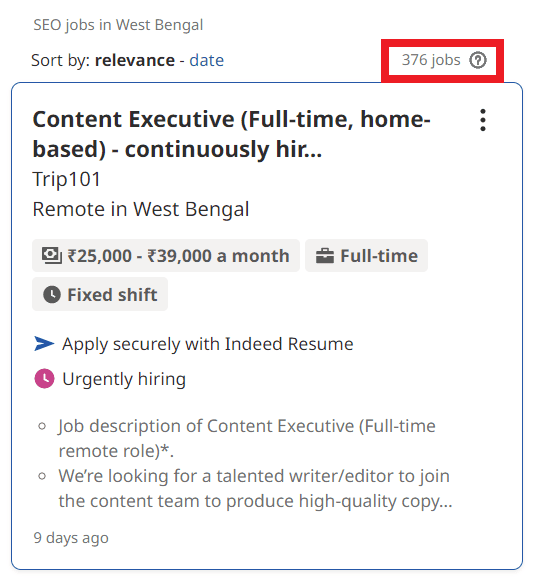Image resolution: width=535 pixels, height=582 pixels.
Task: Click the Trip101 company name
Action: [66, 179]
